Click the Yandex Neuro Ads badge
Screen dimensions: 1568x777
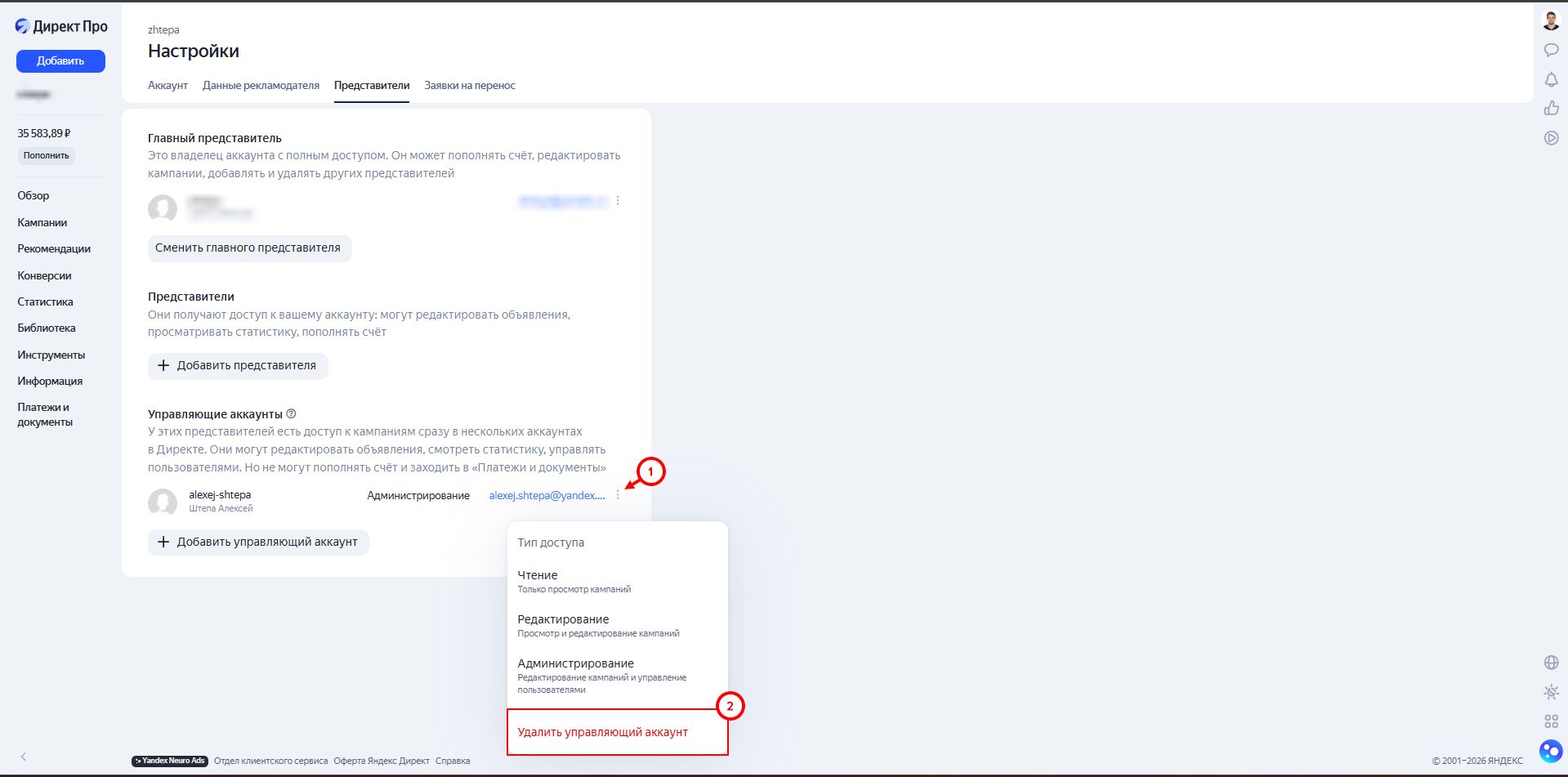170,761
